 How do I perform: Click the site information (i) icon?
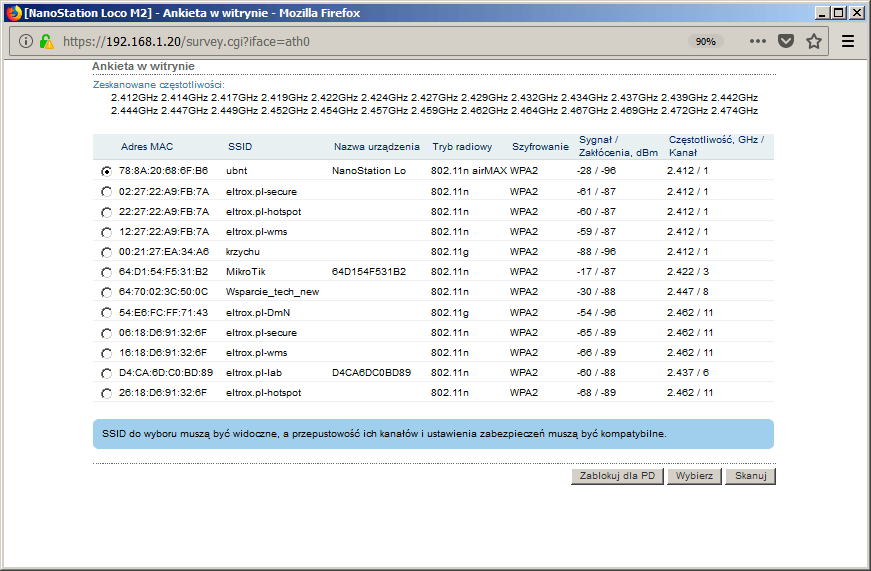click(x=25, y=42)
